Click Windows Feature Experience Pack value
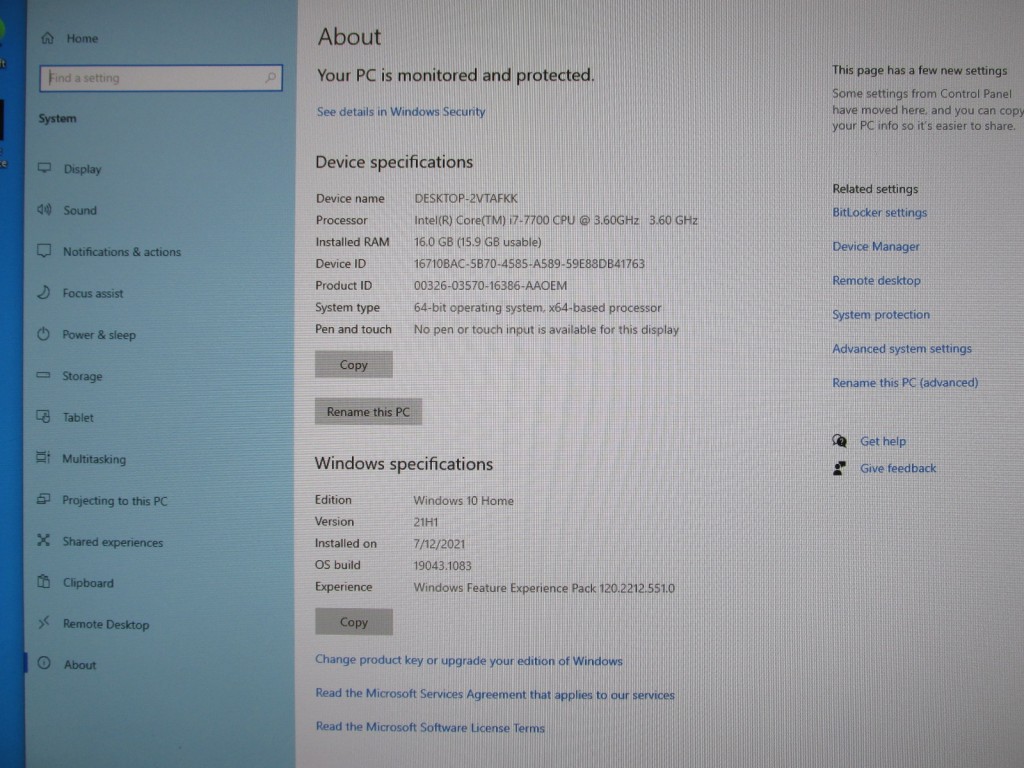This screenshot has width=1024, height=768. tap(544, 588)
